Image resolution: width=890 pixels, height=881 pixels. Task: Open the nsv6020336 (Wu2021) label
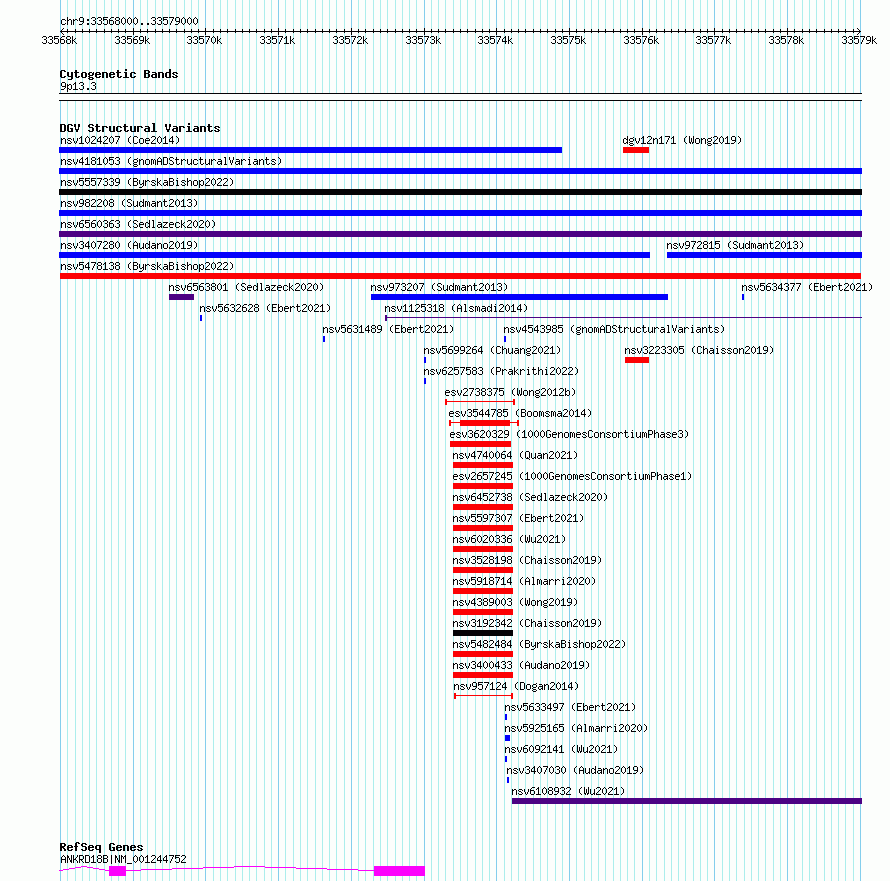tap(509, 539)
